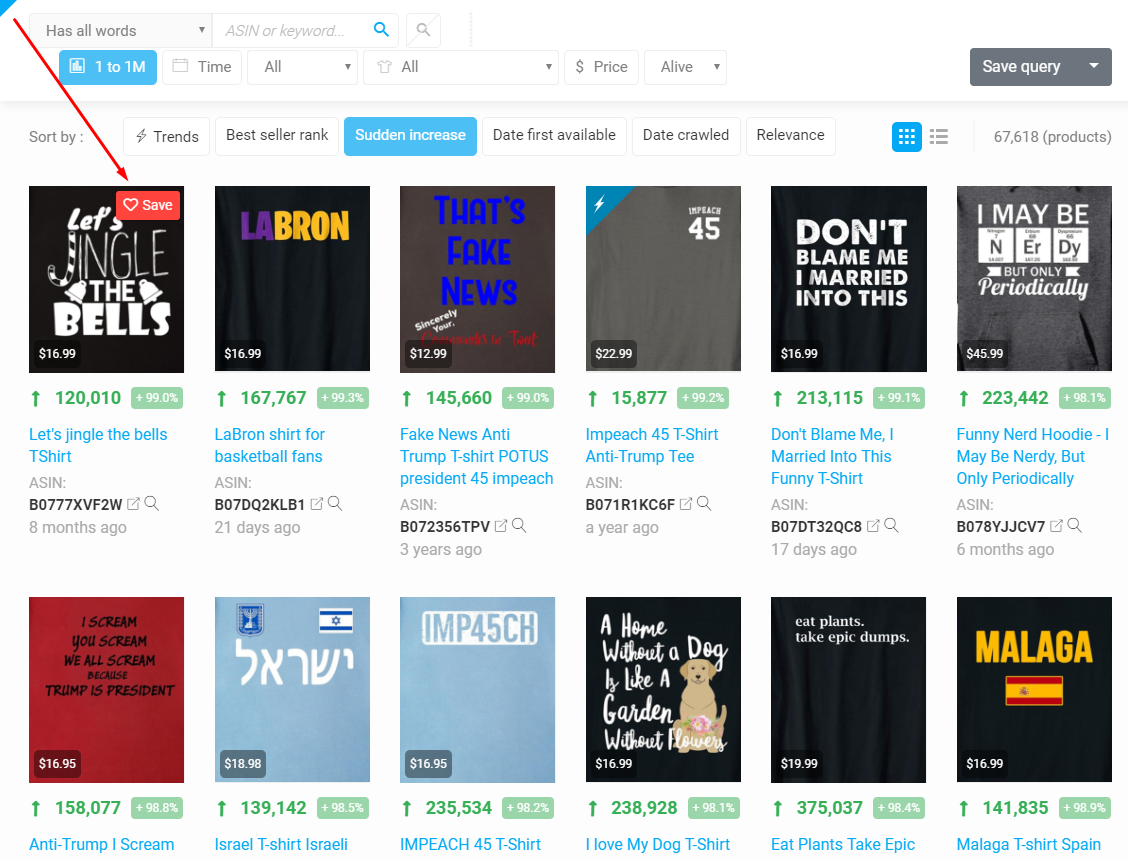
Task: Switch to grid view layout
Action: click(906, 136)
